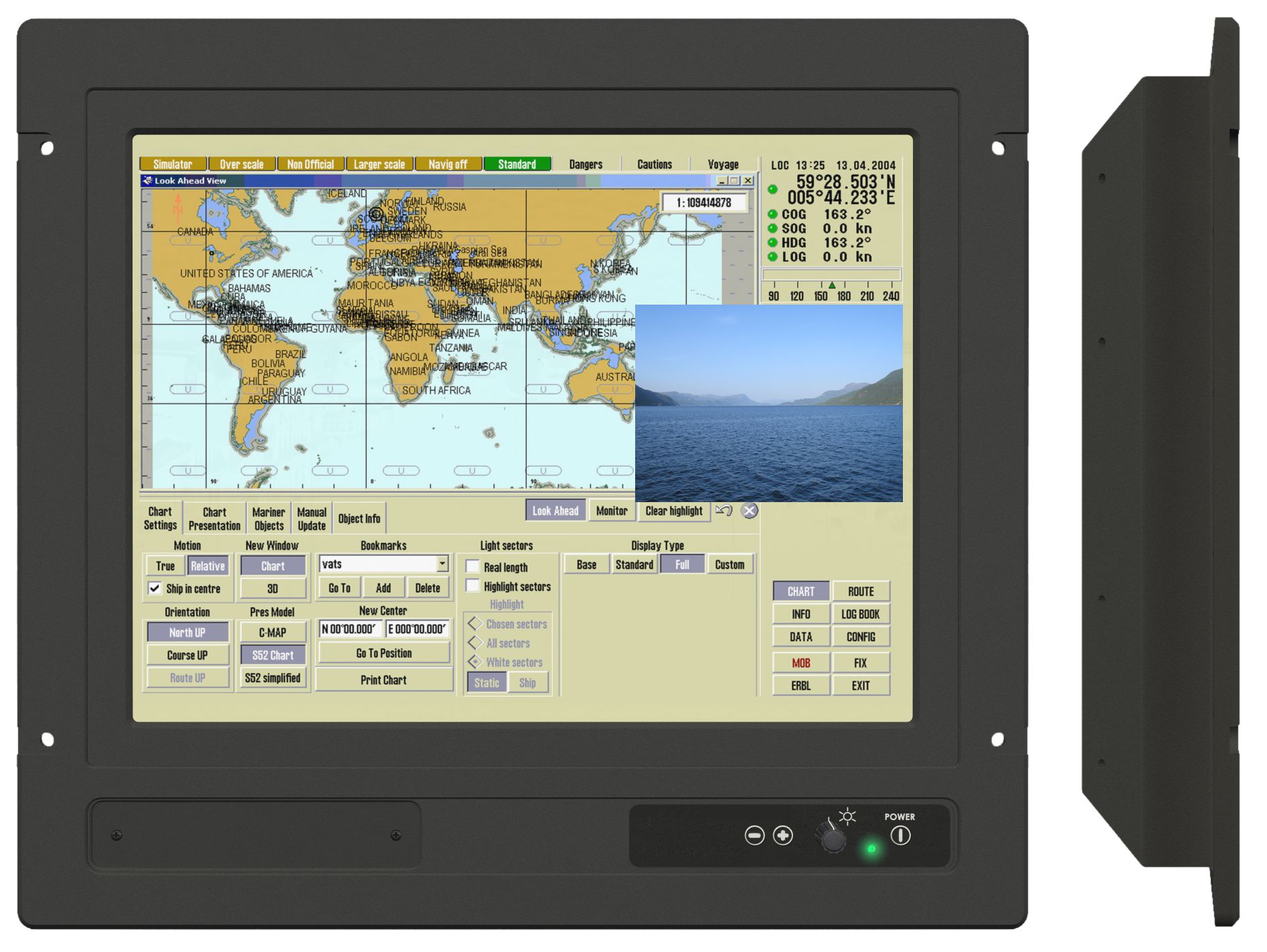Click the heading scale tape at 180
Image resolution: width=1267 pixels, height=952 pixels.
843,295
